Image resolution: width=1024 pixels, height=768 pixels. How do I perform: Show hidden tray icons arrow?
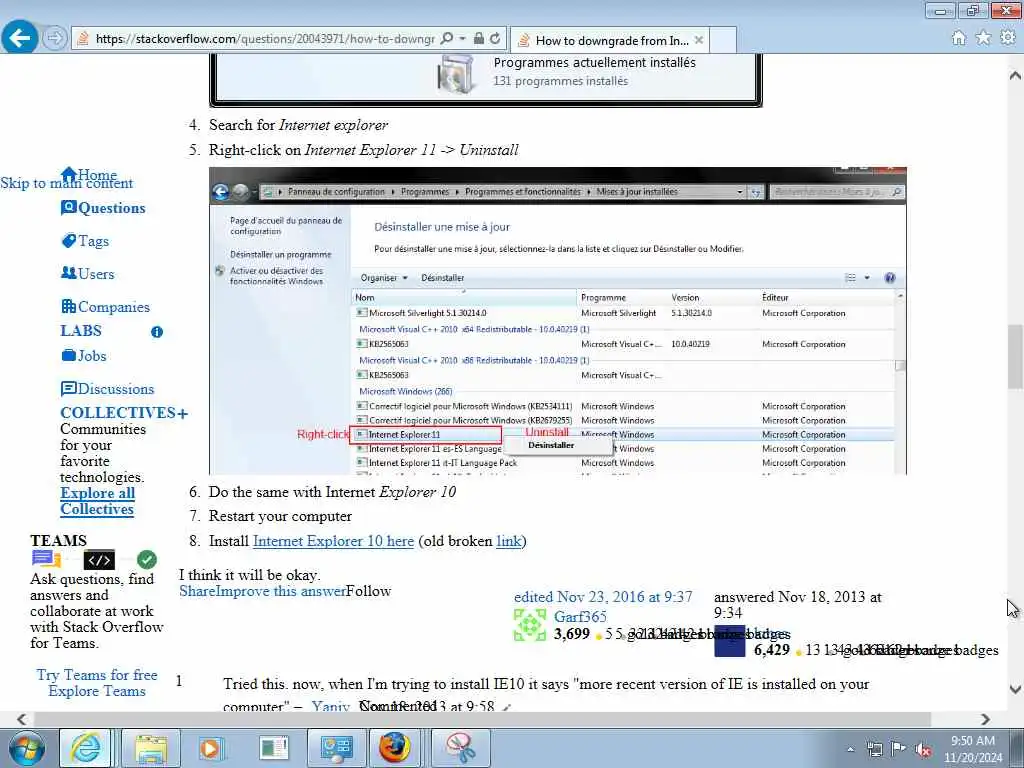click(850, 749)
